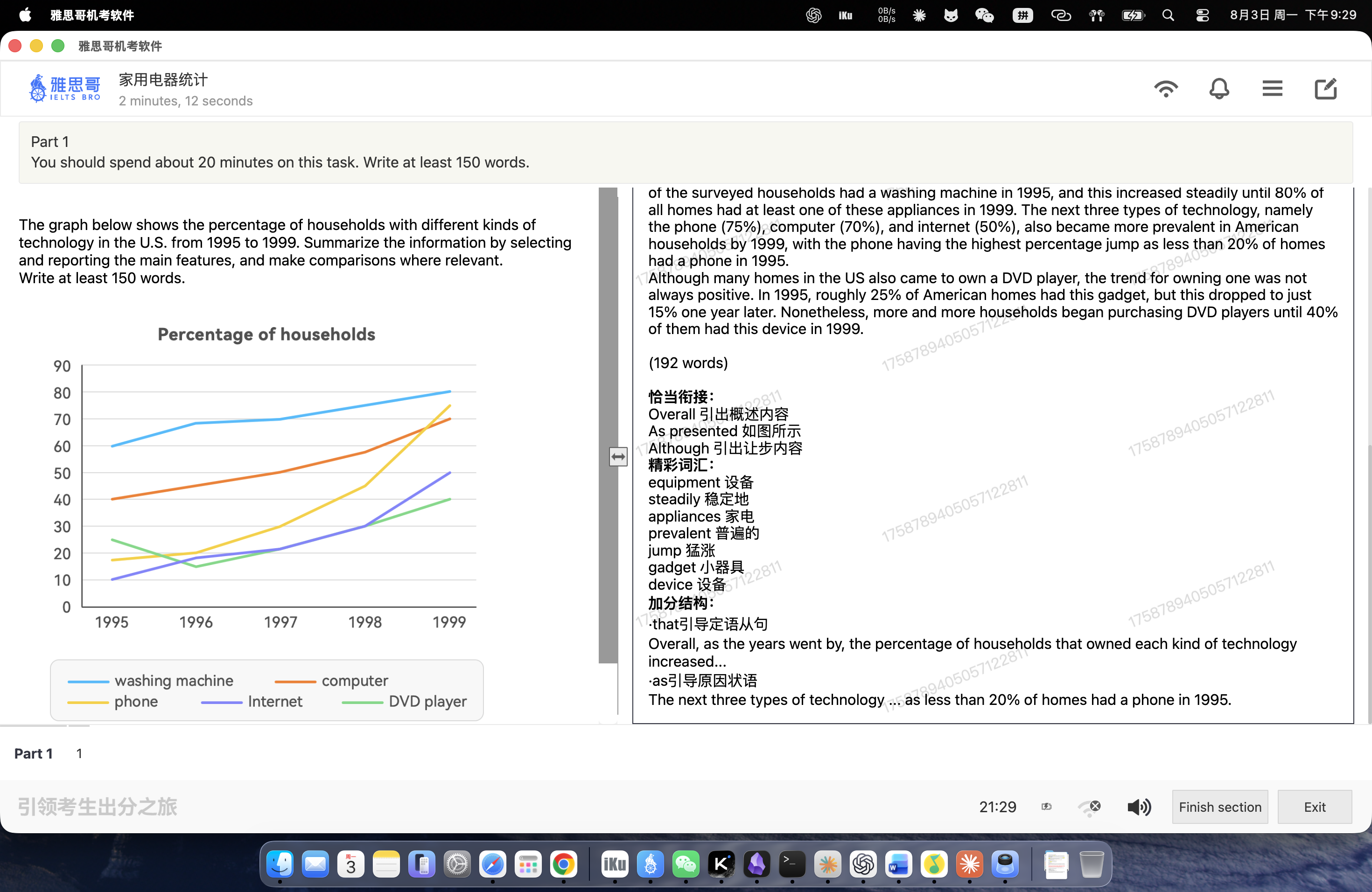
Task: Click the chart title Percentage of households
Action: coord(266,334)
